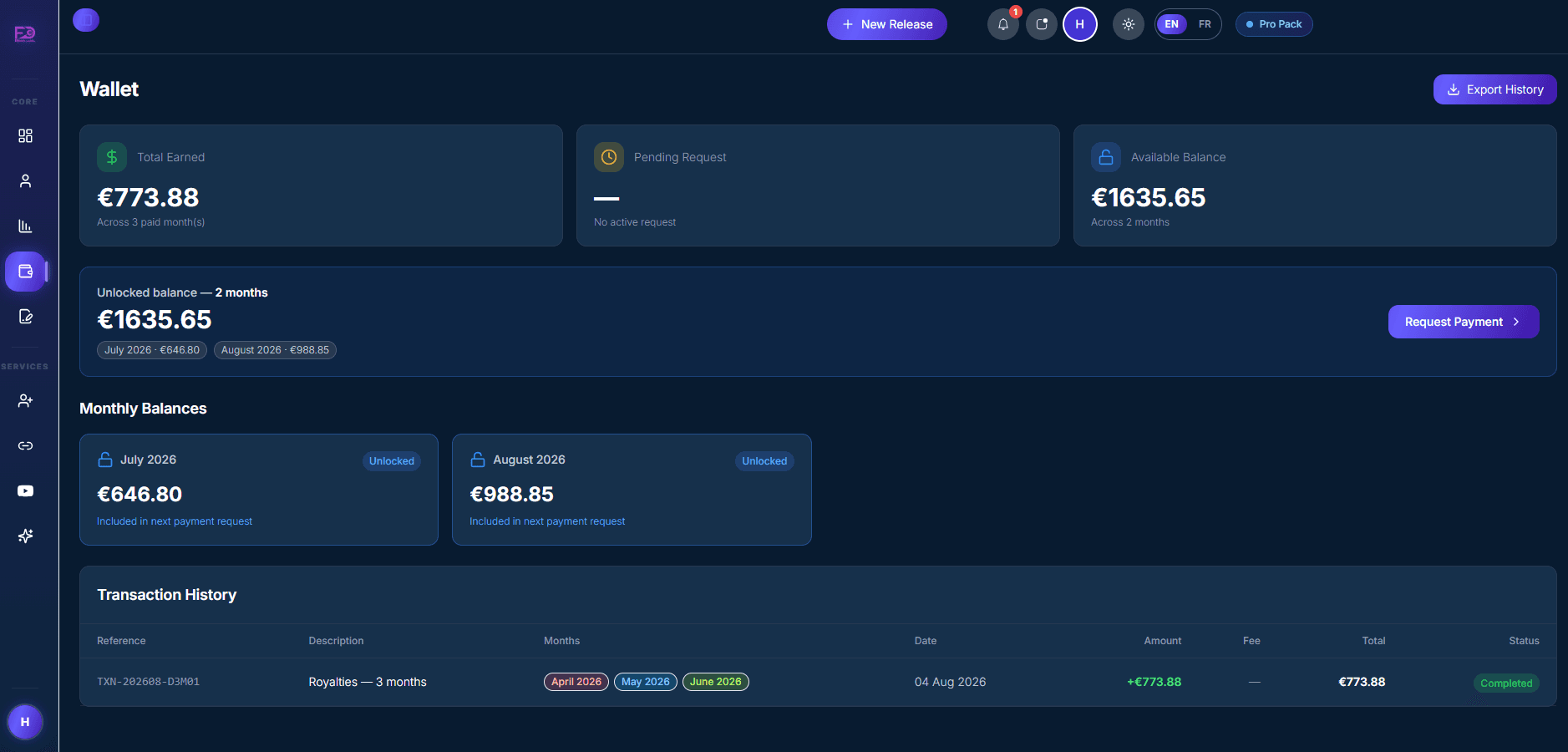Open the link chain sidebar icon

(25, 445)
